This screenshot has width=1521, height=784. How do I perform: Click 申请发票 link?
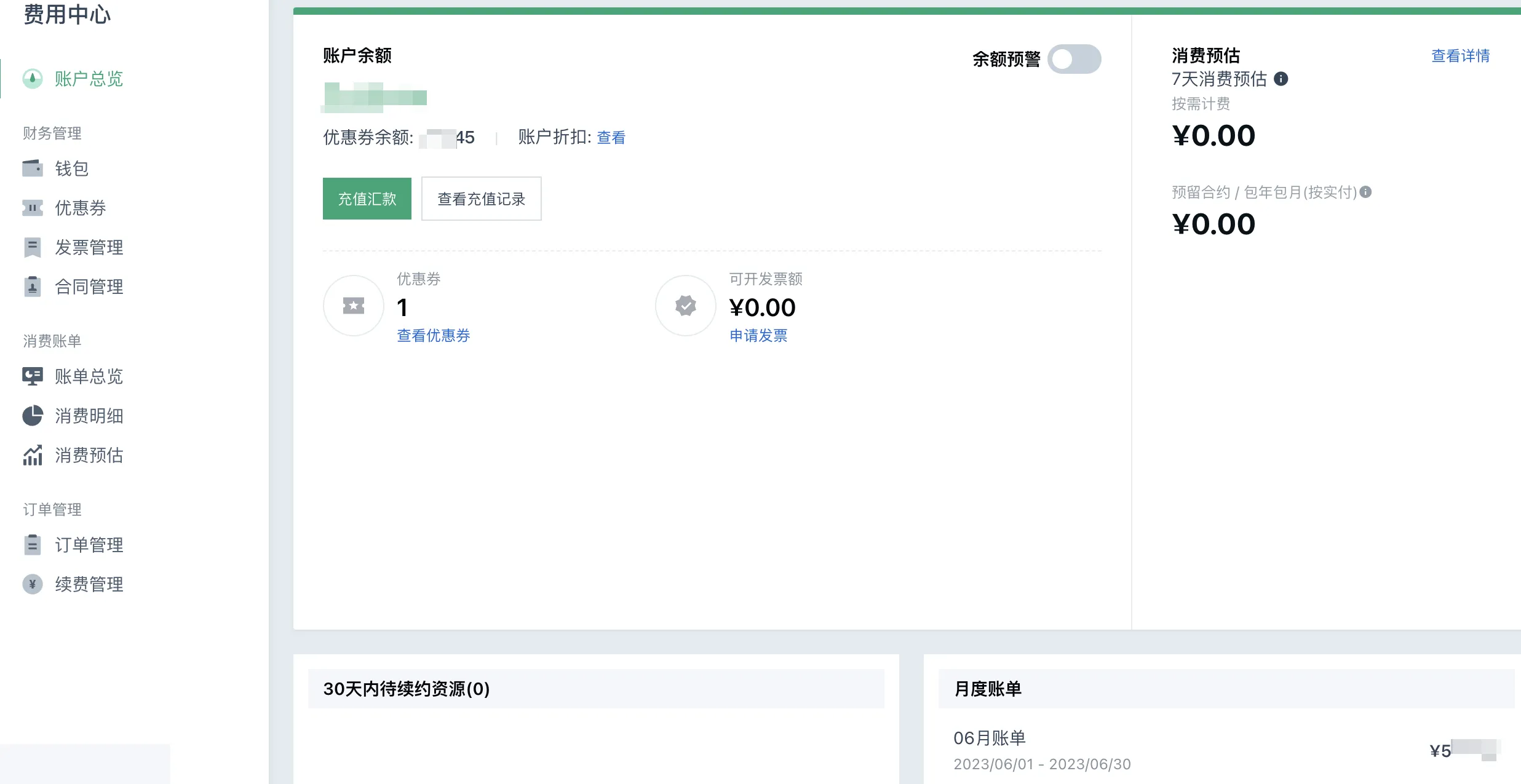[x=758, y=336]
